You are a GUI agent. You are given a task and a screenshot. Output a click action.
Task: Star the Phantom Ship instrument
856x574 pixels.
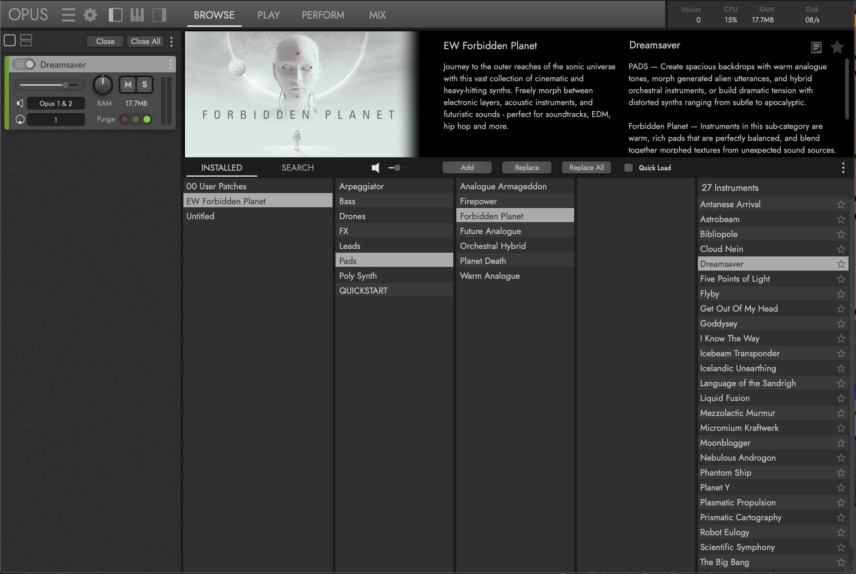click(x=841, y=473)
